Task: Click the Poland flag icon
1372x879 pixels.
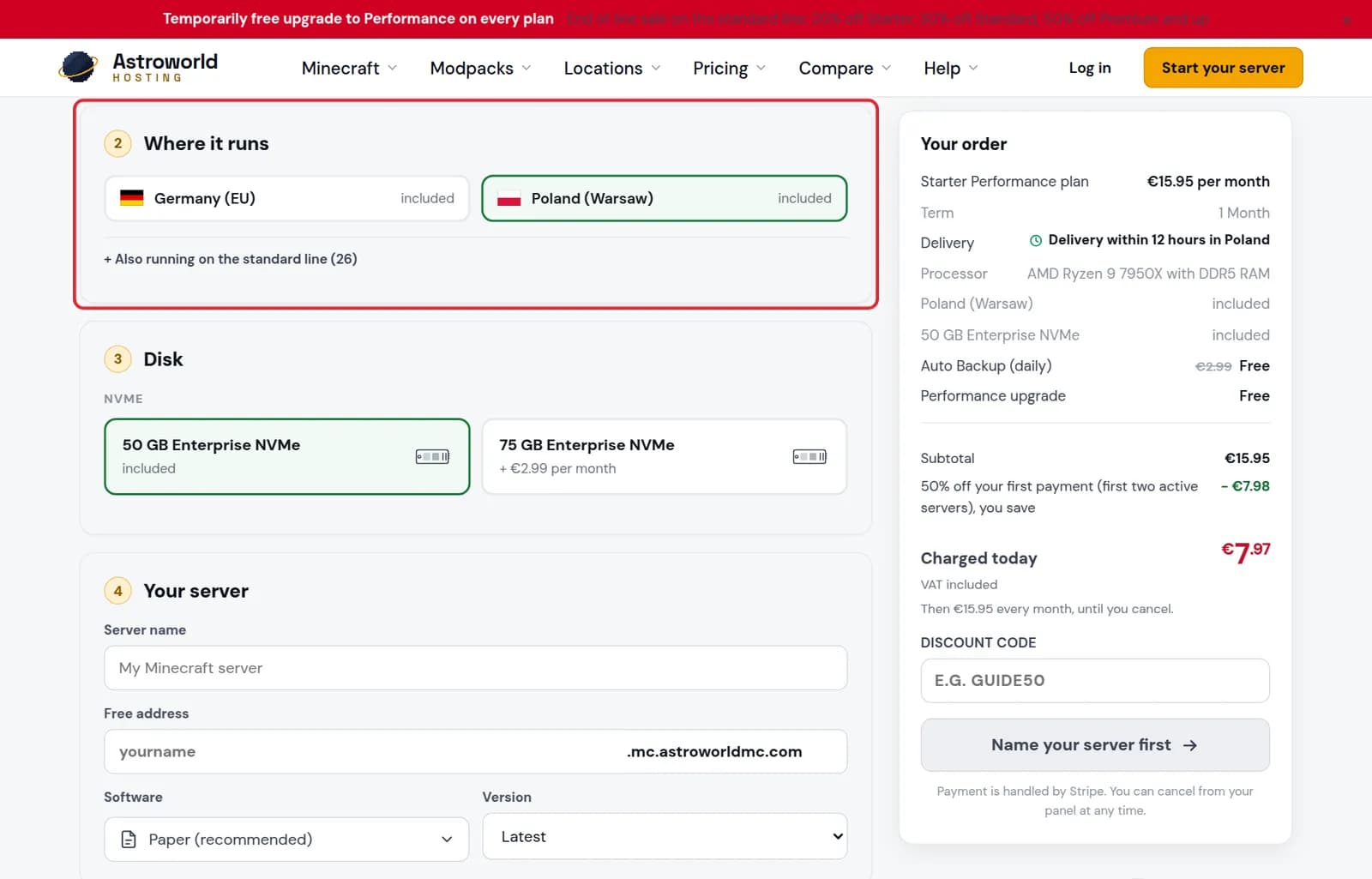Action: point(508,198)
